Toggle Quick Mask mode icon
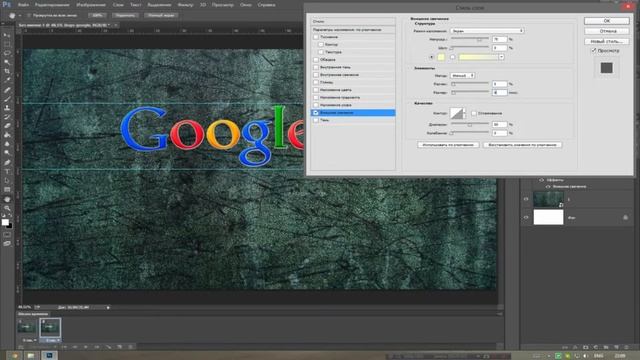 click(x=7, y=235)
